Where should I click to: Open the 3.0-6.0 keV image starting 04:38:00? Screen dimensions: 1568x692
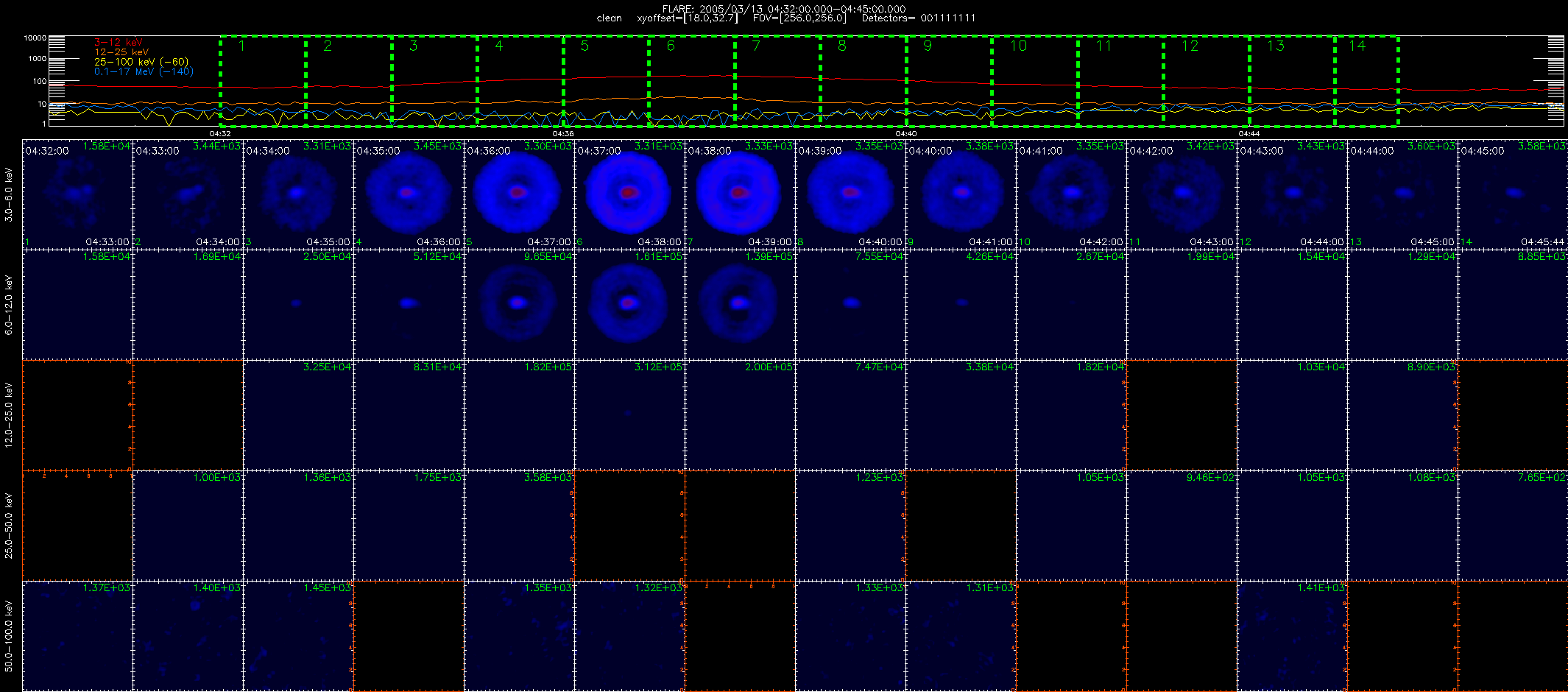pos(740,194)
